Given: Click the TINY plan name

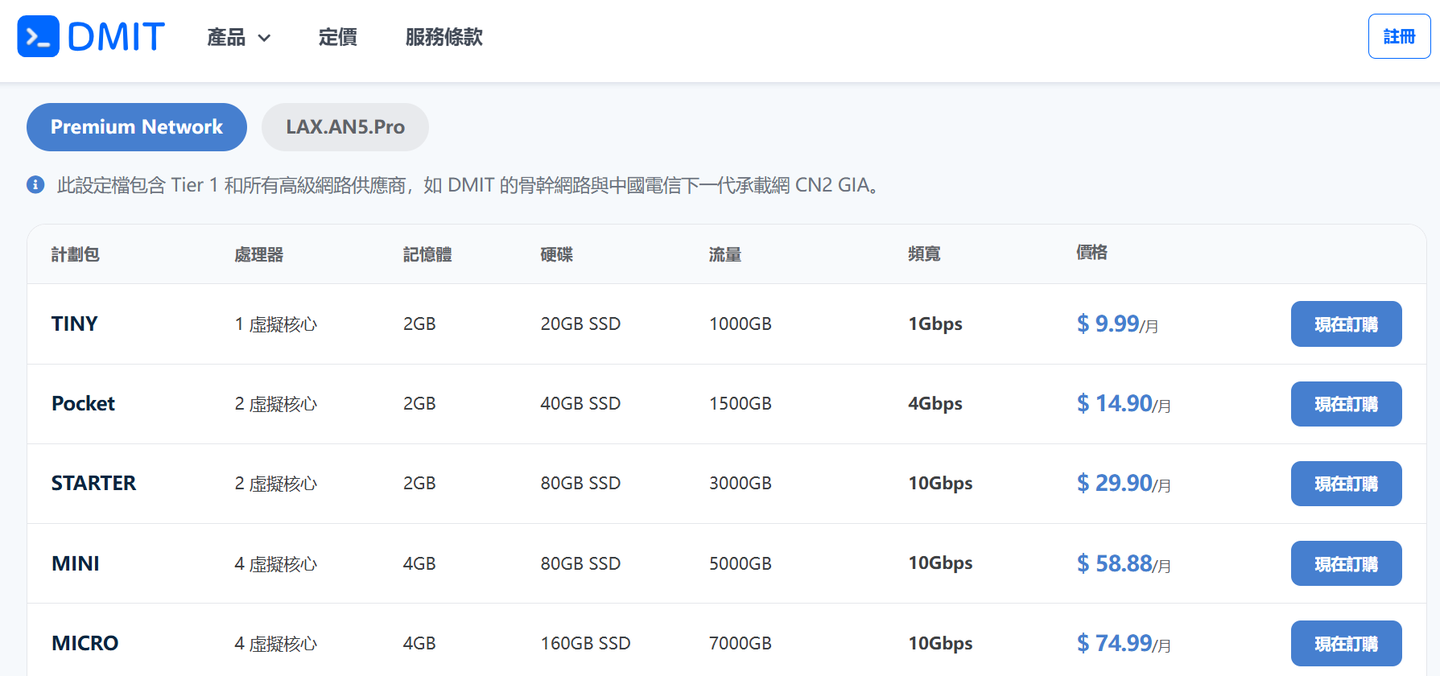Looking at the screenshot, I should [x=75, y=324].
